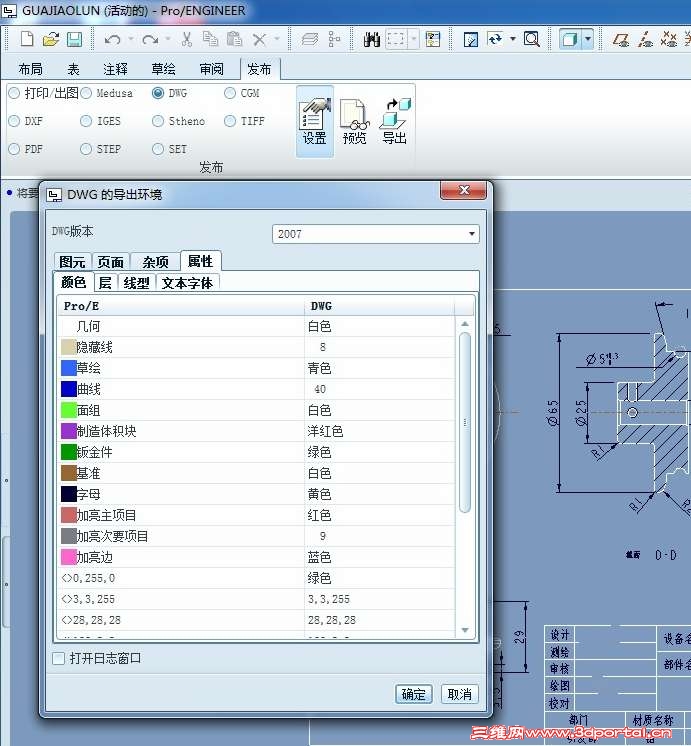Click the color list scroll down arrow

coord(465,630)
